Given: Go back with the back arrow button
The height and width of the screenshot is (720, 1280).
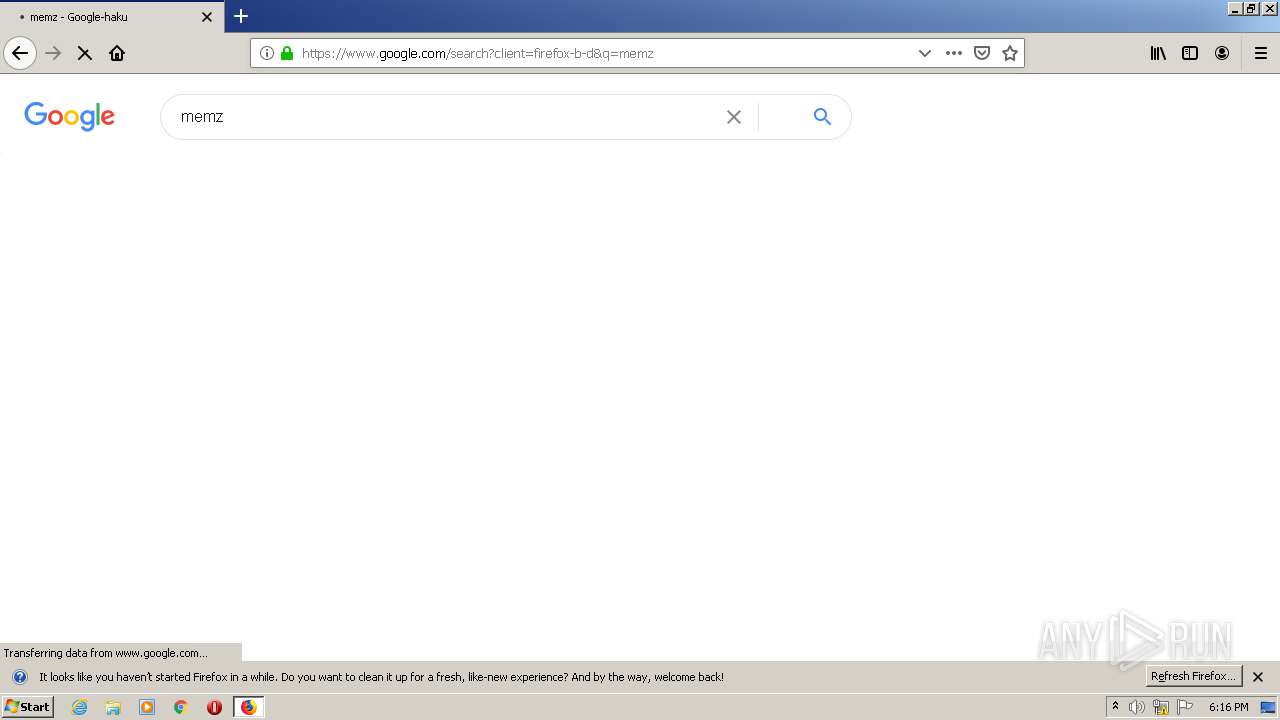Looking at the screenshot, I should pyautogui.click(x=20, y=53).
